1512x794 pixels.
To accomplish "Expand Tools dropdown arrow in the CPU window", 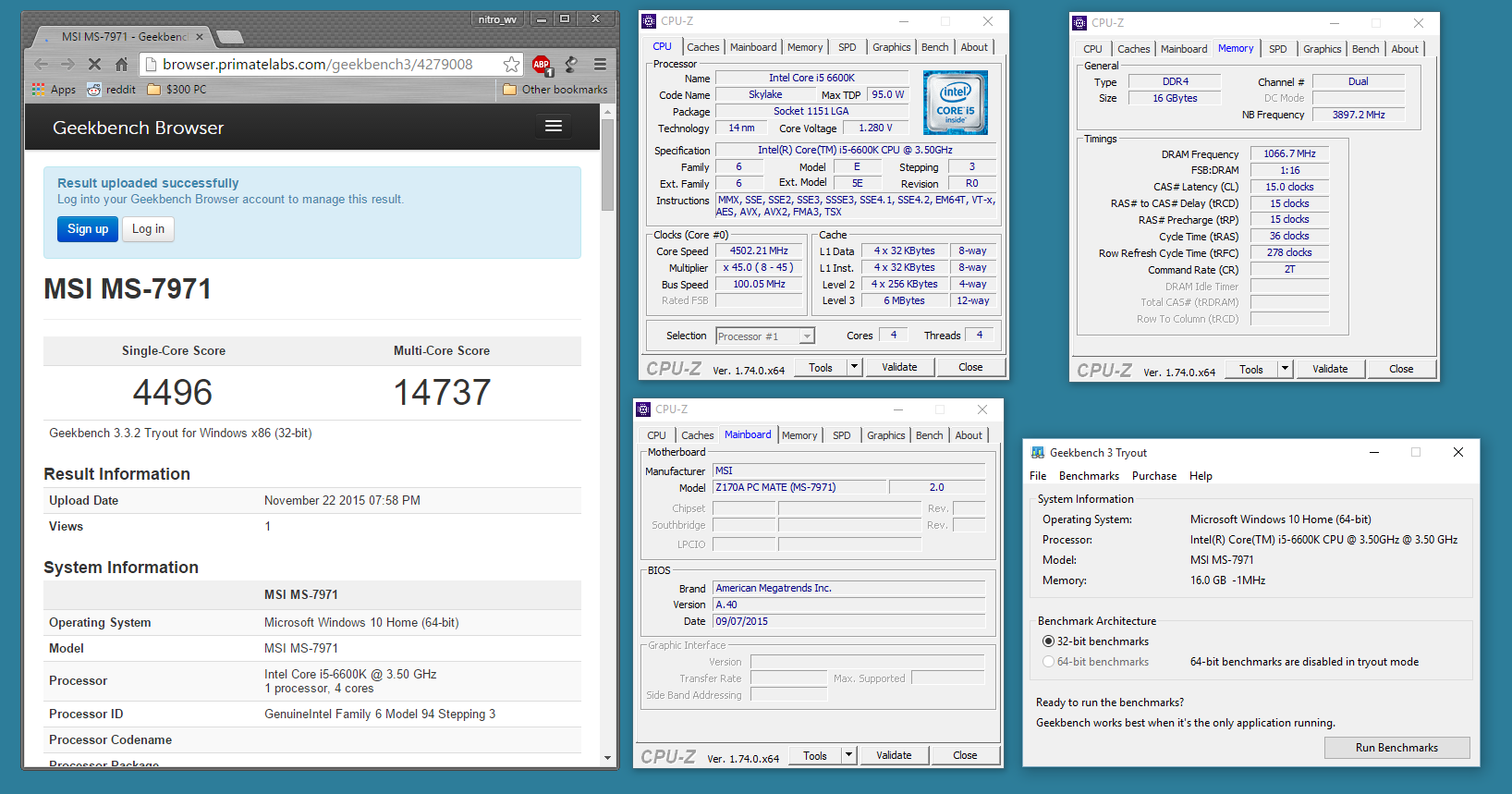I will pos(854,367).
